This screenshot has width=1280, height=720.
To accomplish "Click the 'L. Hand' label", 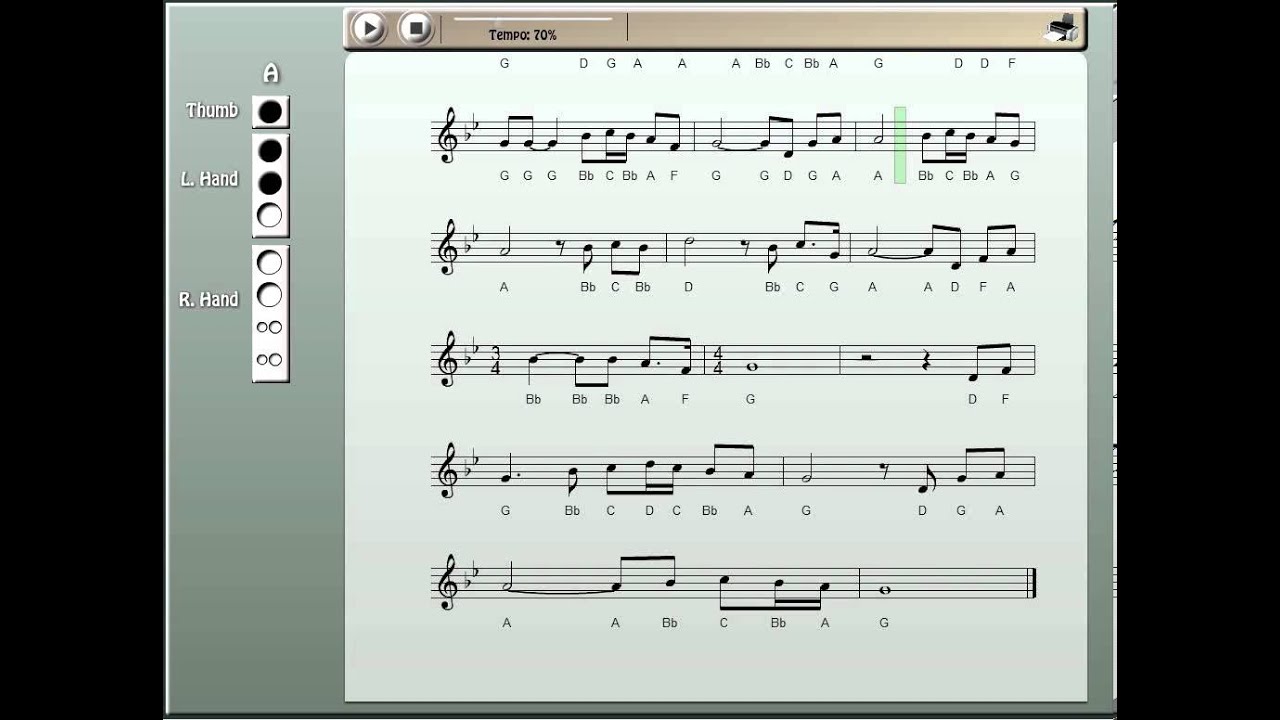I will (x=210, y=179).
